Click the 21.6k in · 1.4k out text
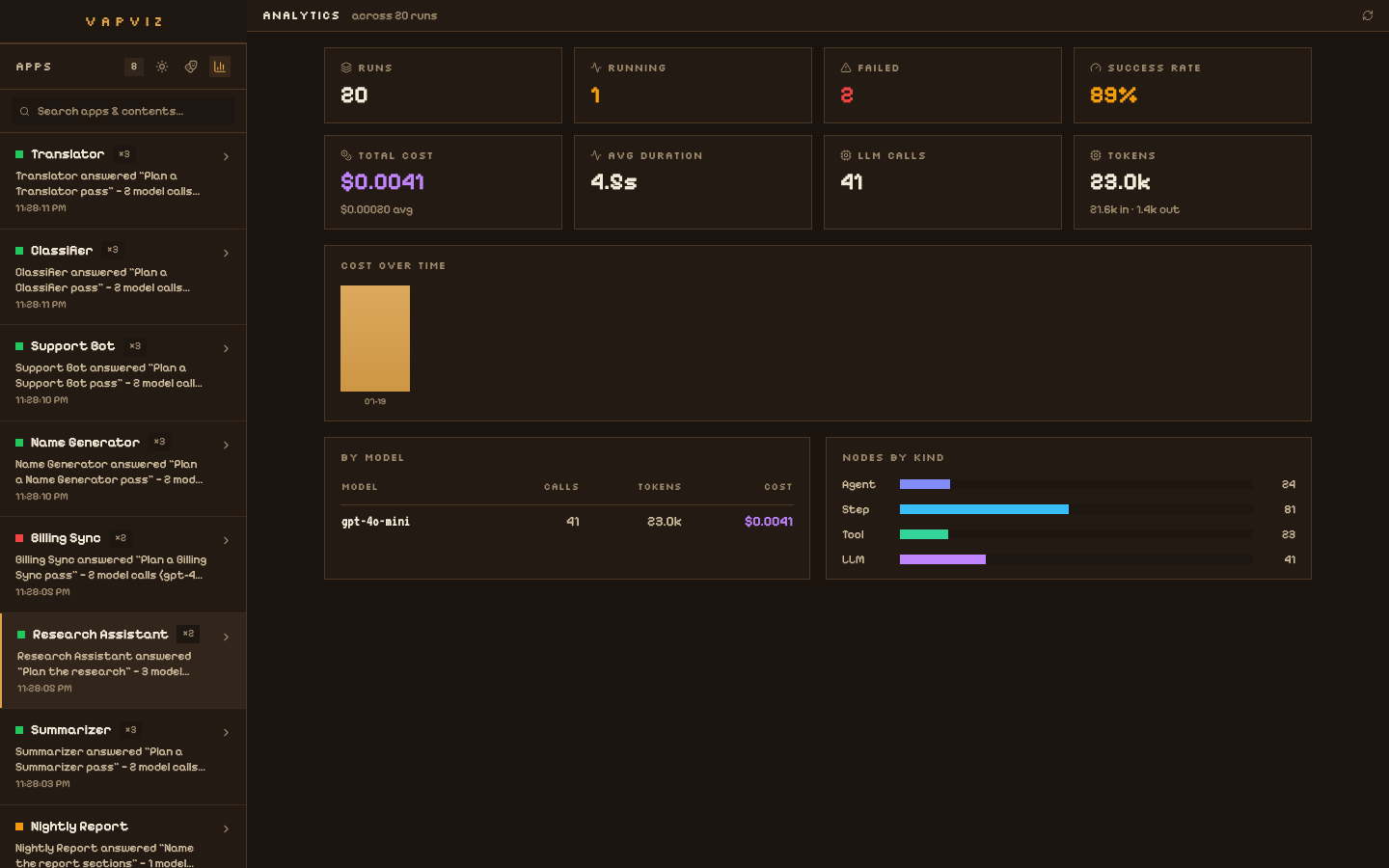This screenshot has height=868, width=1389. click(x=1134, y=209)
